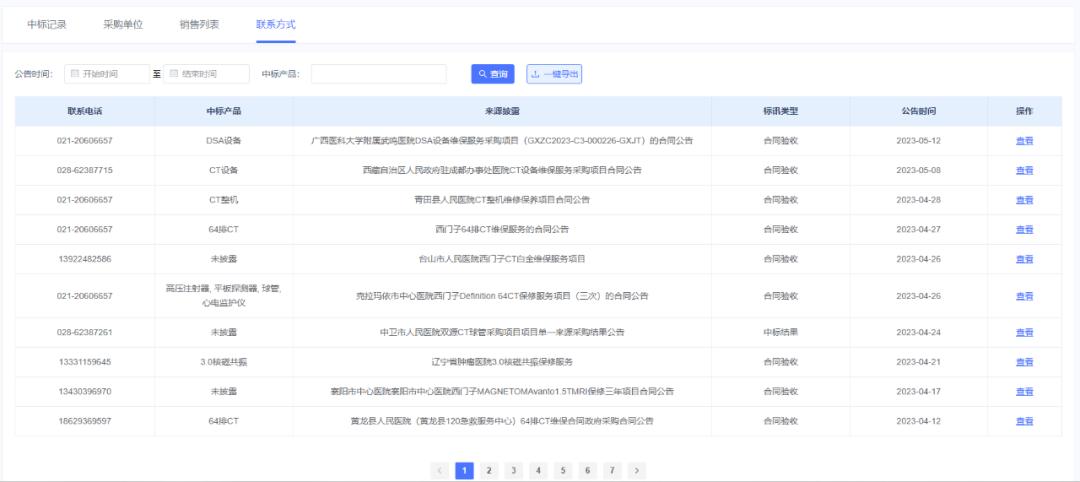
Task: Click the date 2023-05-08
Action: (x=918, y=170)
